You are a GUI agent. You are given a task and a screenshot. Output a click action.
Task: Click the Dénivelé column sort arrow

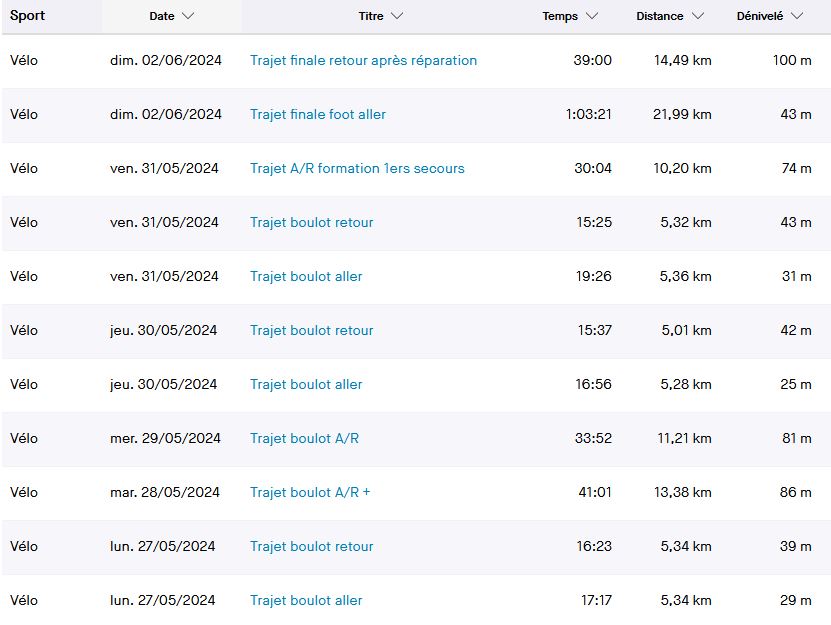pos(797,16)
